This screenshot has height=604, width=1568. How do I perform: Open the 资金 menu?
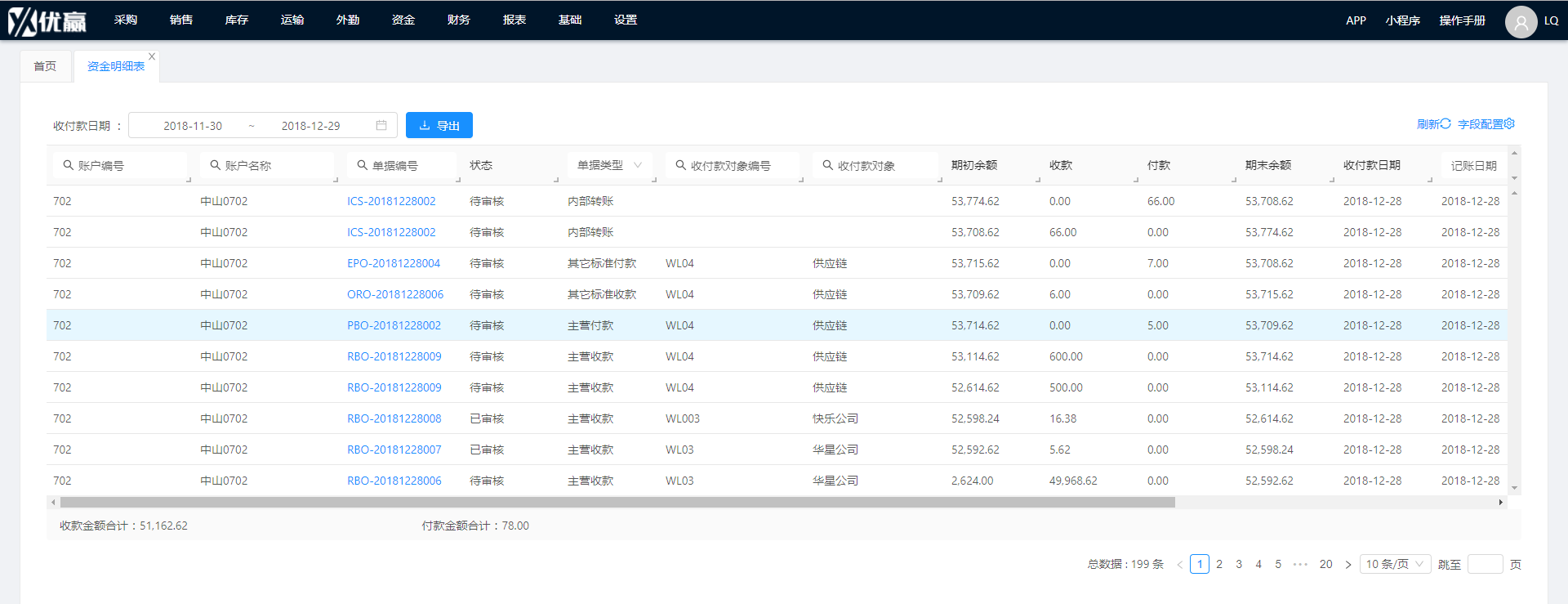tap(403, 20)
